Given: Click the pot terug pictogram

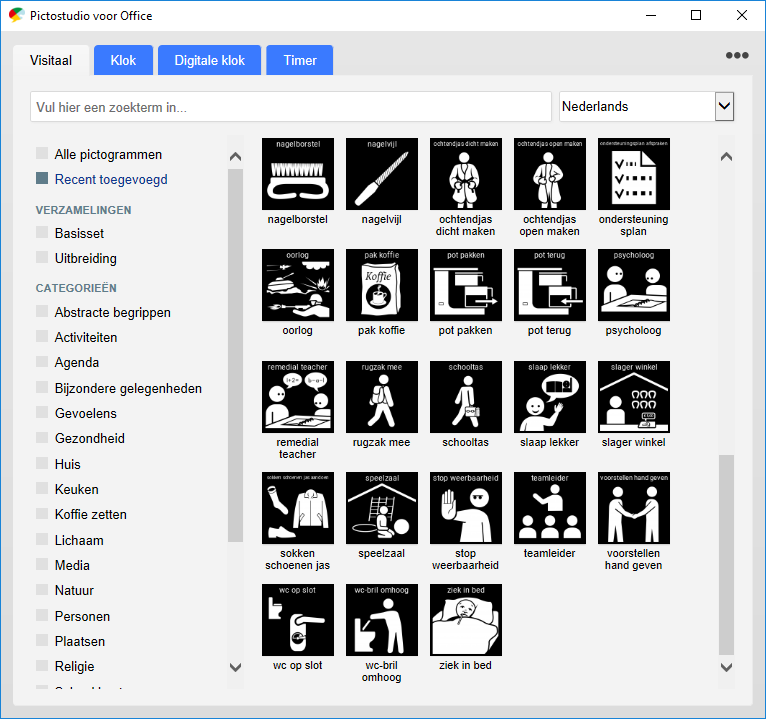Looking at the screenshot, I should 550,285.
